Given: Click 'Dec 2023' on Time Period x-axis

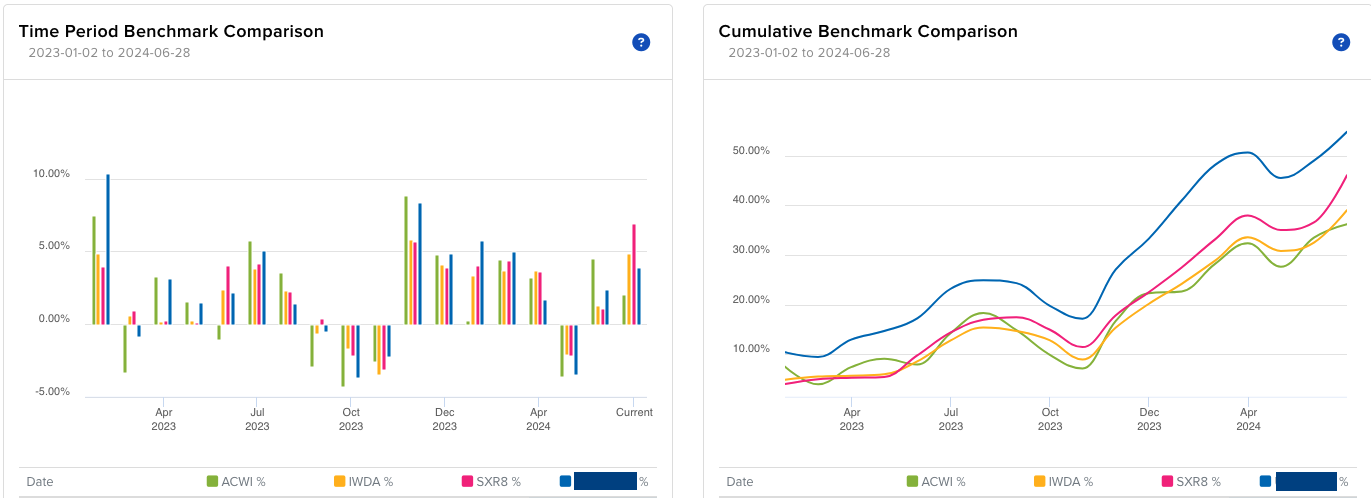Looking at the screenshot, I should 444,419.
